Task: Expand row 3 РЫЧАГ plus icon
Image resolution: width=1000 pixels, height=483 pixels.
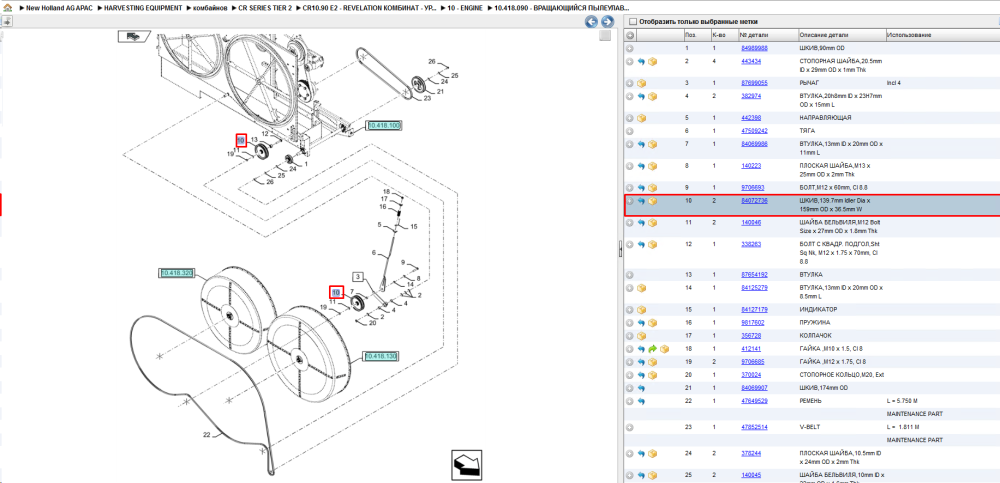Action: click(x=629, y=84)
